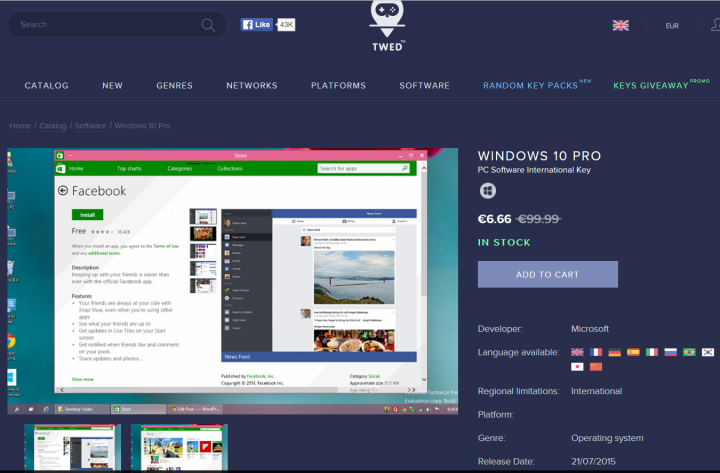Viewport: 720px width, 473px height.
Task: Open the GENRES menu
Action: point(174,85)
